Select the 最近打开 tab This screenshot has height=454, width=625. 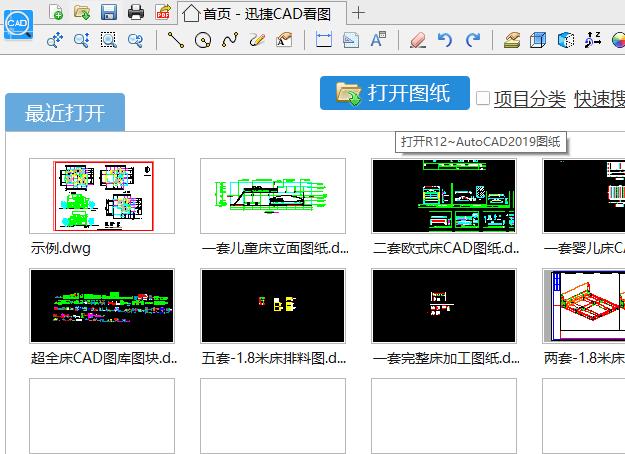tap(65, 112)
